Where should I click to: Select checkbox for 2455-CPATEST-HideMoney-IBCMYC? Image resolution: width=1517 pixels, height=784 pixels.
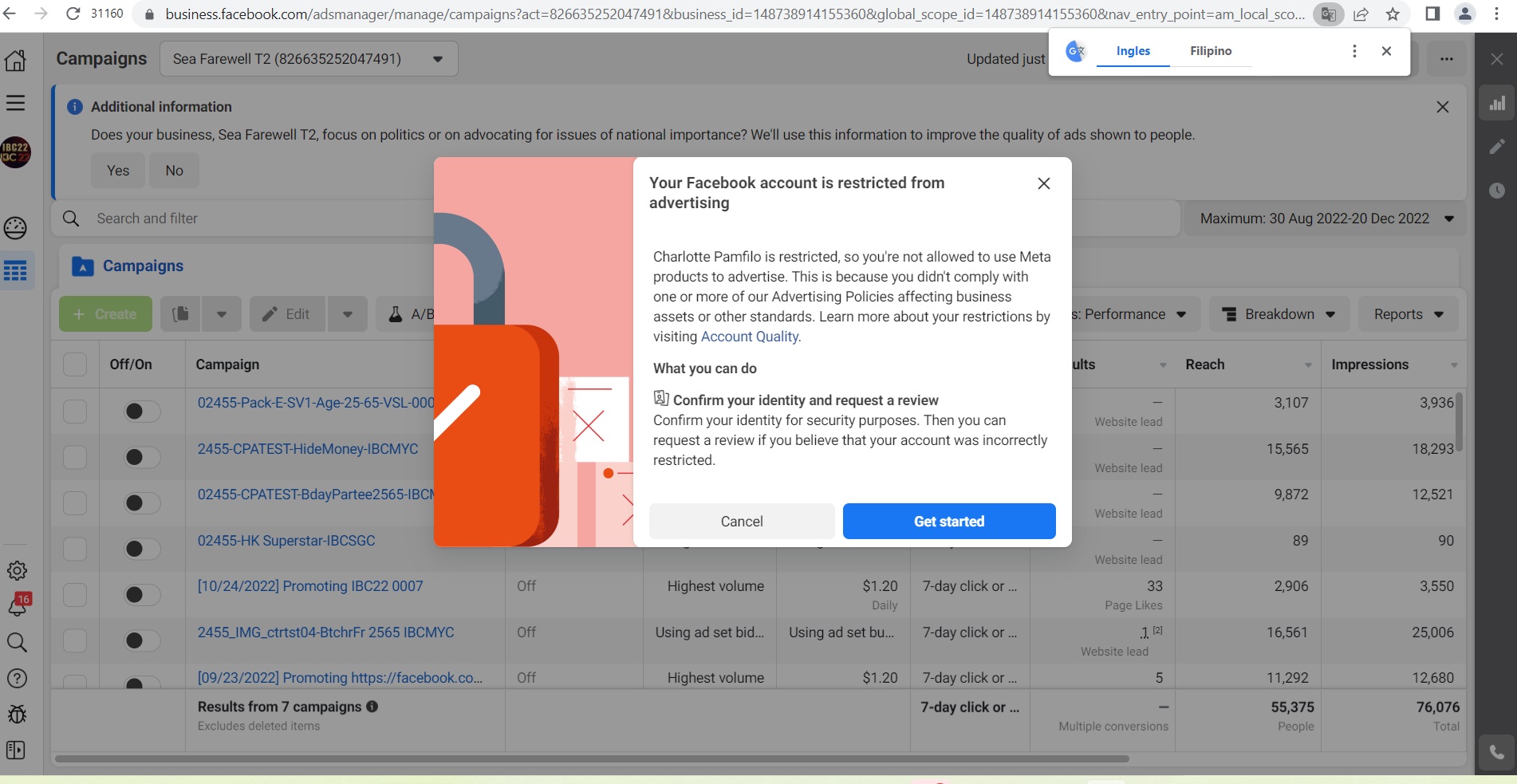click(x=75, y=457)
